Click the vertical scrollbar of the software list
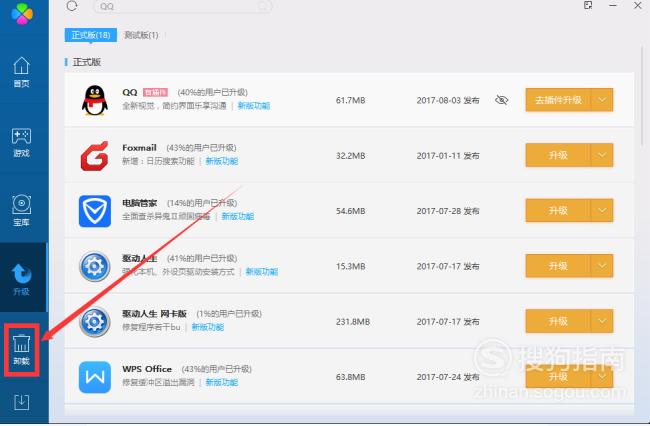The height and width of the screenshot is (426, 650). (x=644, y=95)
